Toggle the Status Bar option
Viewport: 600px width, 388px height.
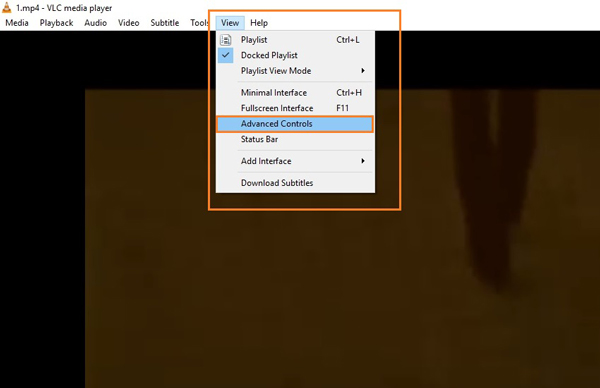pyautogui.click(x=295, y=139)
